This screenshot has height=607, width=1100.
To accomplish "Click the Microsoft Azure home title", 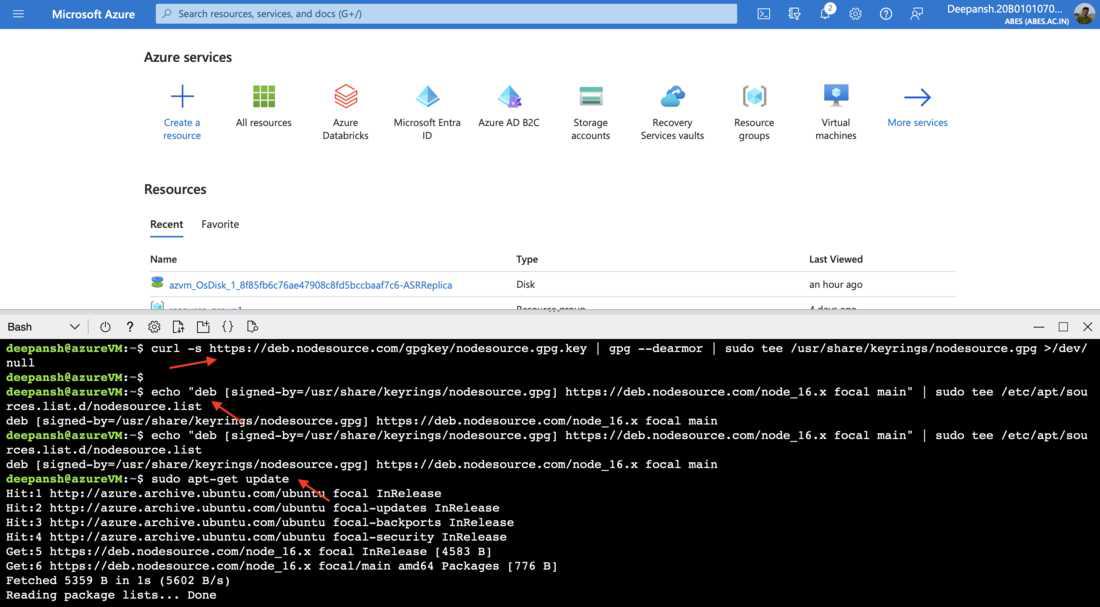I will coord(93,14).
